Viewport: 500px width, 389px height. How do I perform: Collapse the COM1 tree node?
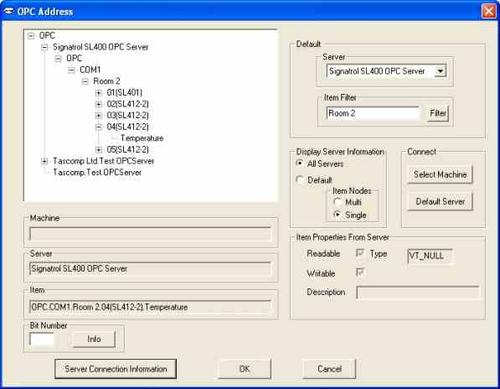71,70
